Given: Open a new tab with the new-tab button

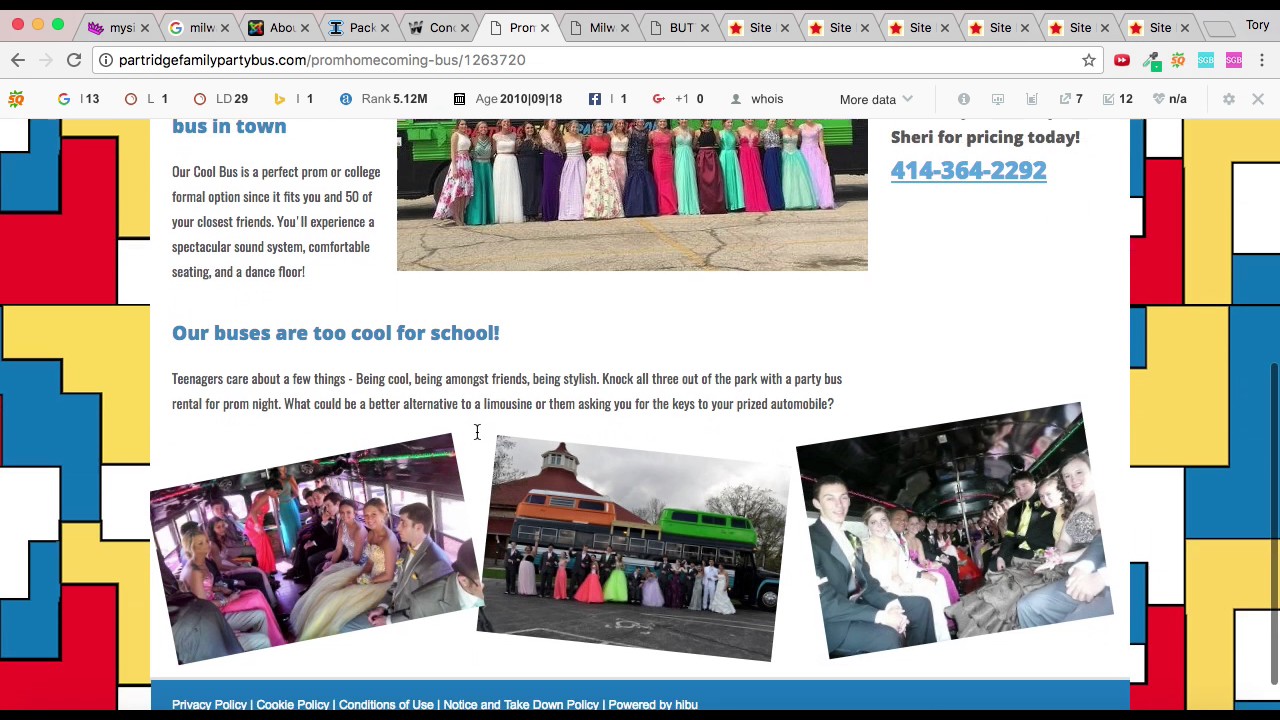Looking at the screenshot, I should pyautogui.click(x=1217, y=28).
